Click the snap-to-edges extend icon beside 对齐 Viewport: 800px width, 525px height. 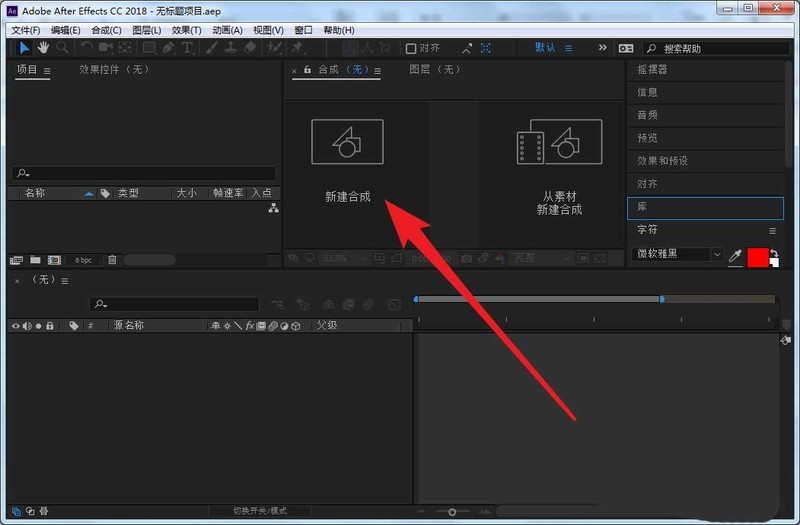pos(467,48)
